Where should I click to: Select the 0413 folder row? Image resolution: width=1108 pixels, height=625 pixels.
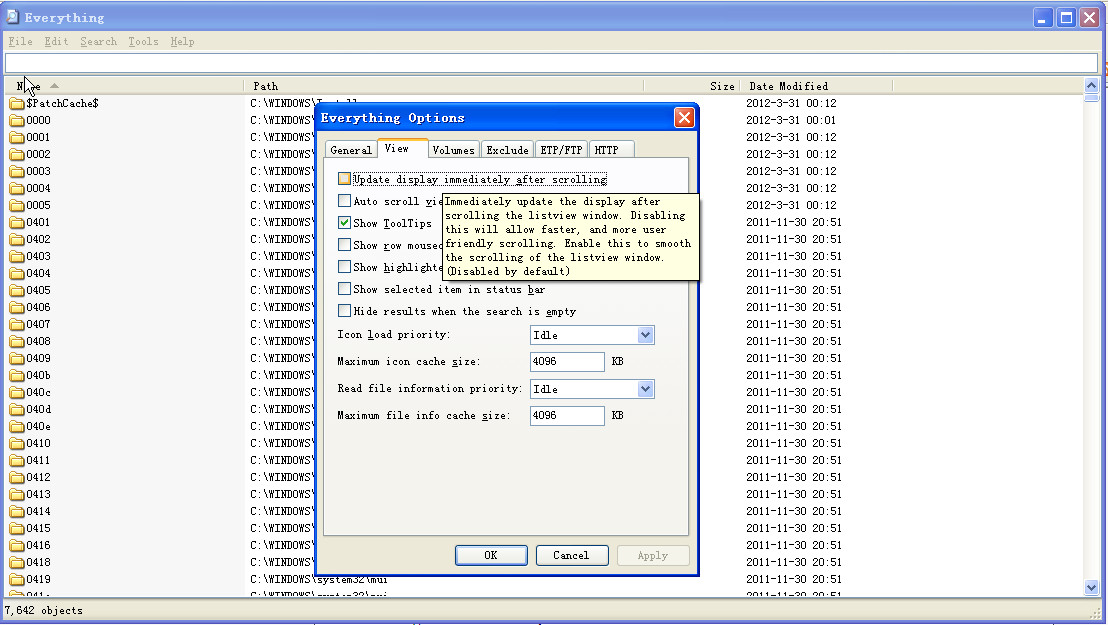click(x=160, y=494)
